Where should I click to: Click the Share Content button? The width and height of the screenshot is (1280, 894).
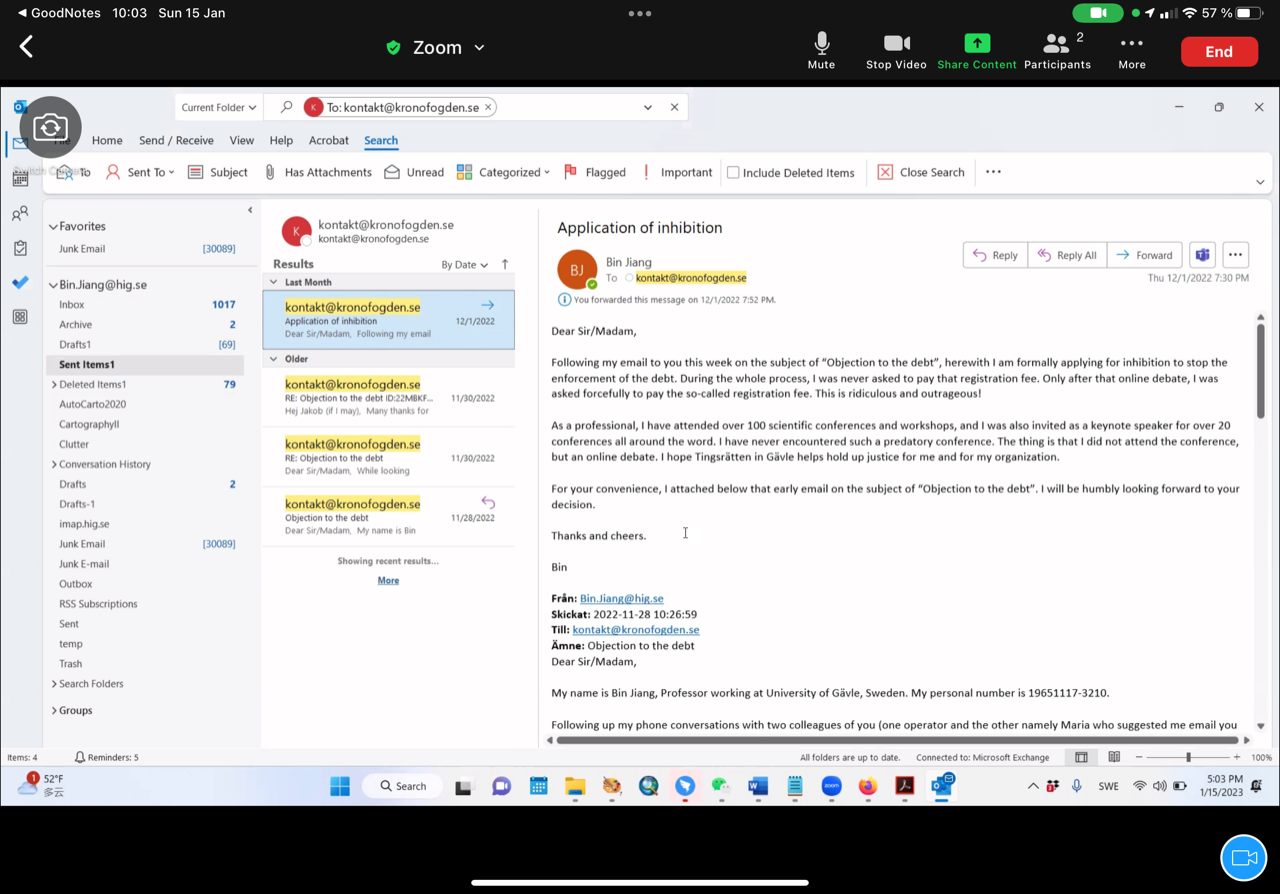pos(977,50)
